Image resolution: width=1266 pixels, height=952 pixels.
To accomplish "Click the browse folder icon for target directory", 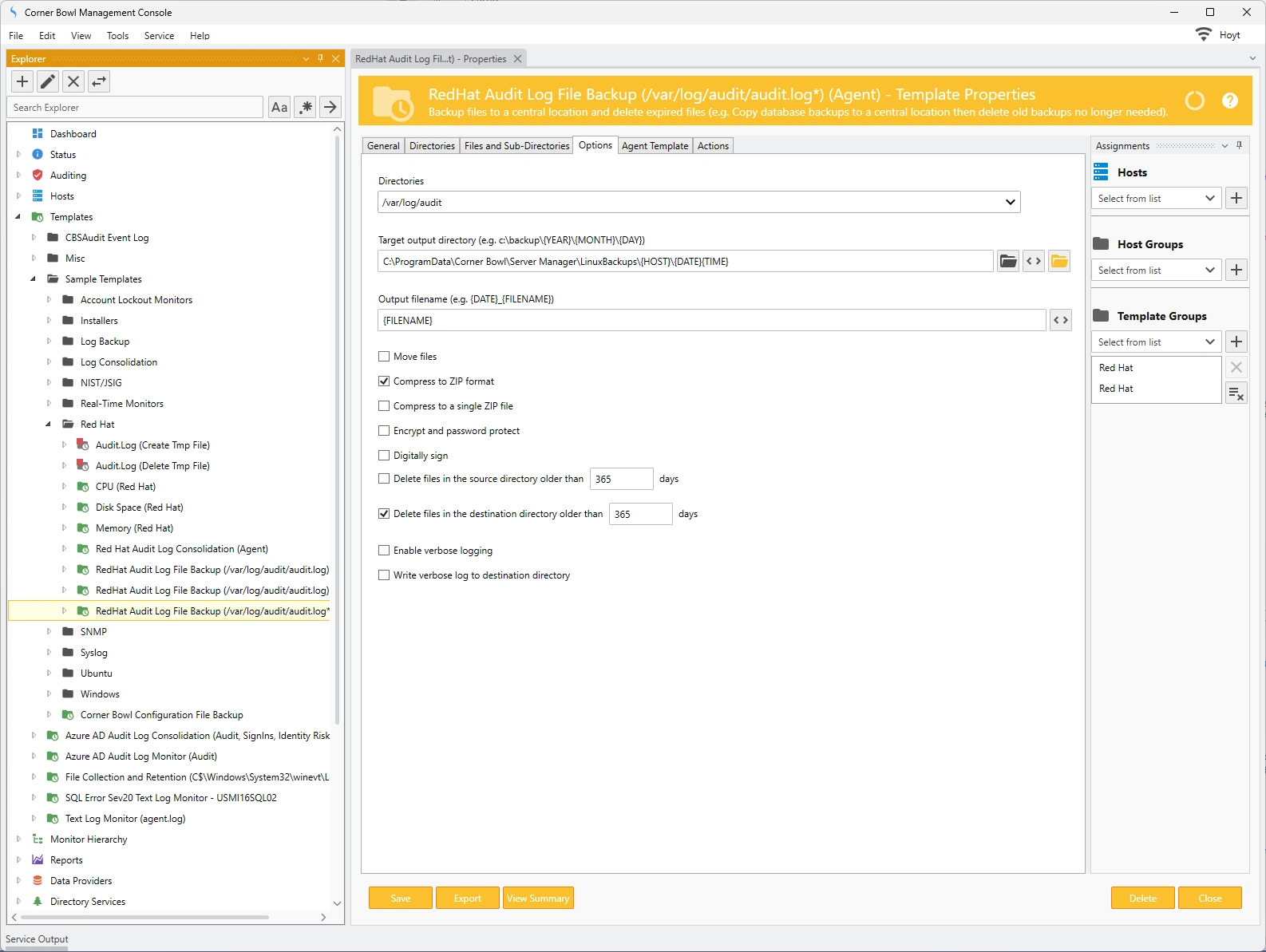I will (1008, 261).
